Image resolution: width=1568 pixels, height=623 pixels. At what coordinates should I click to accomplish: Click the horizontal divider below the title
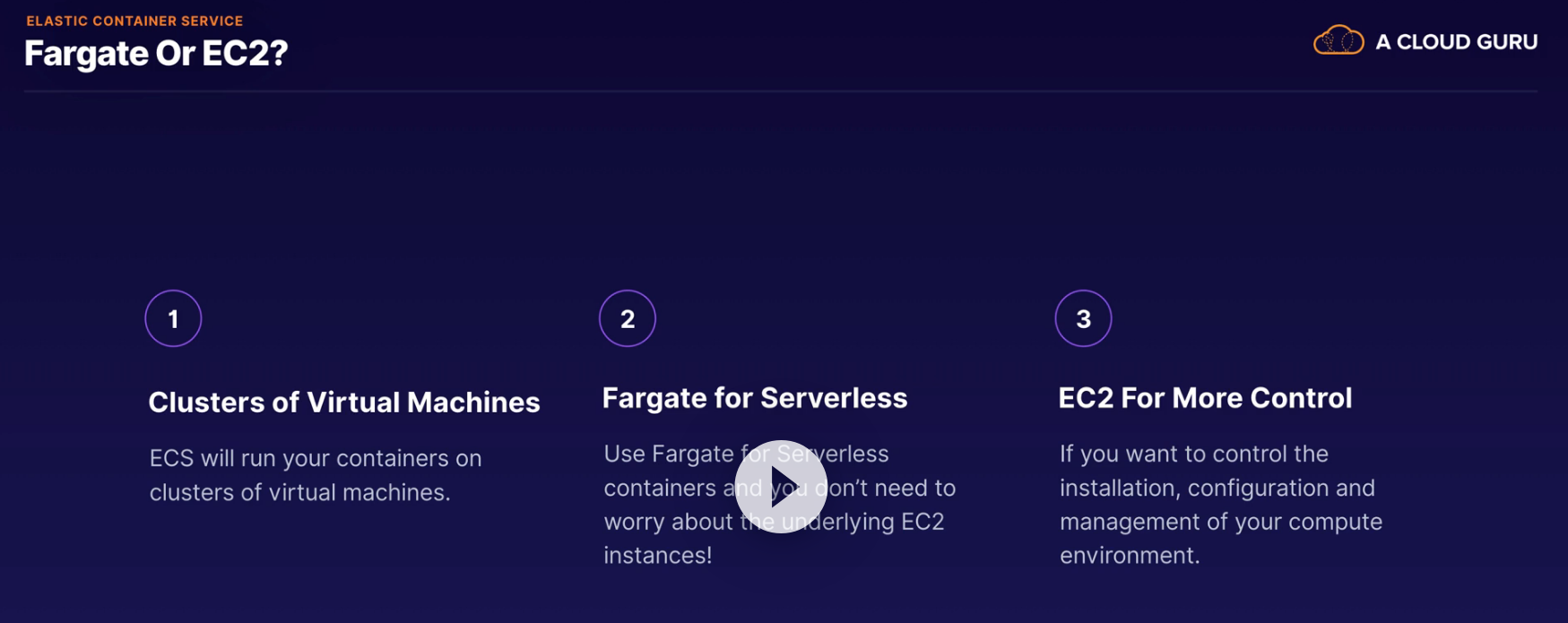point(780,91)
